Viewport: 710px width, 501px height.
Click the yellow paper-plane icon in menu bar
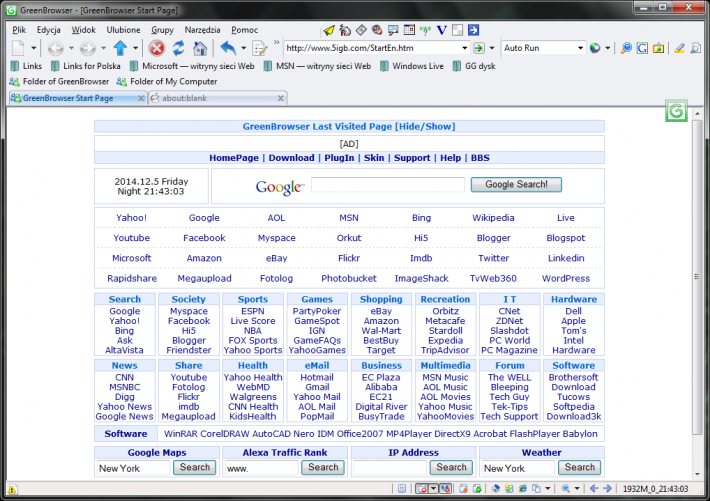coord(329,30)
